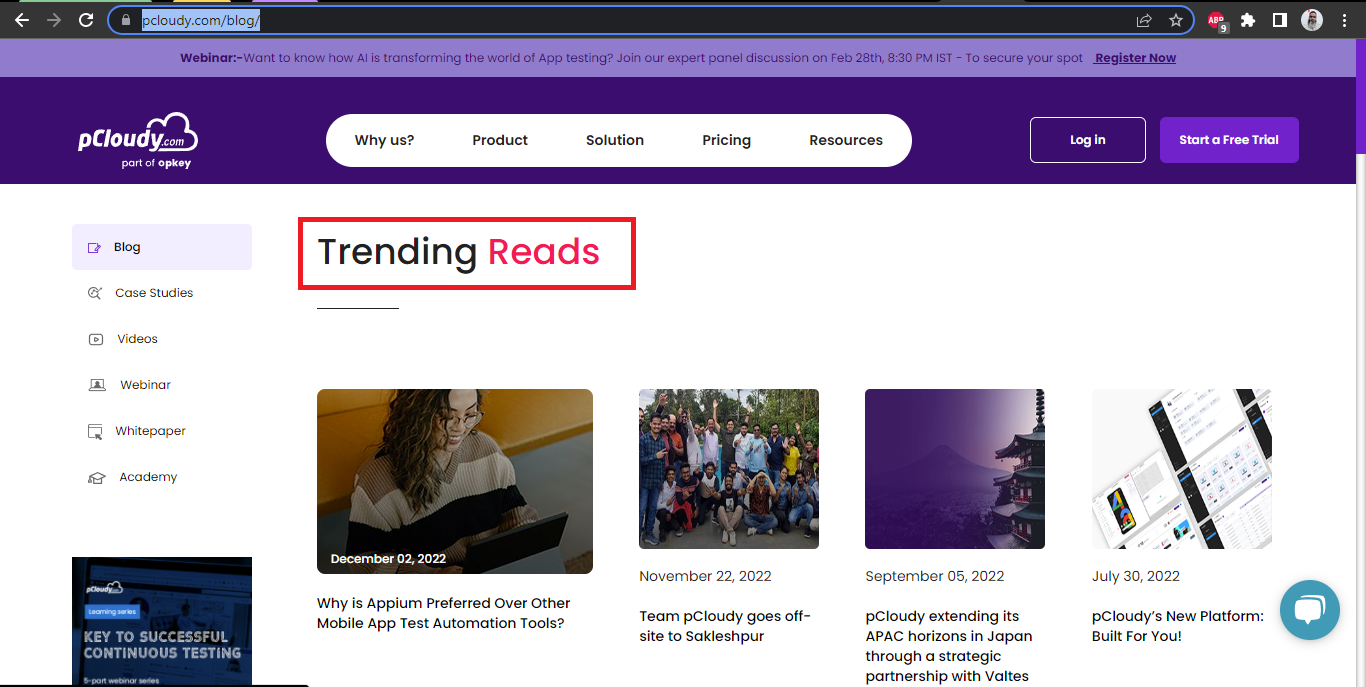Click the Whitepaper sidebar icon
This screenshot has width=1366, height=687.
pyautogui.click(x=95, y=431)
